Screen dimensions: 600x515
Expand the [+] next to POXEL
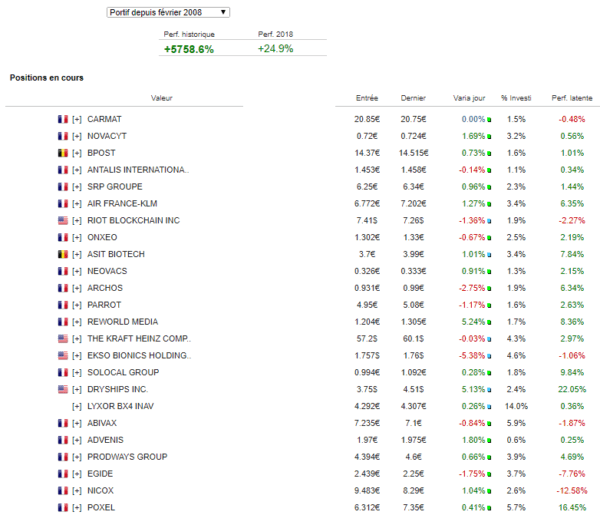tap(77, 508)
